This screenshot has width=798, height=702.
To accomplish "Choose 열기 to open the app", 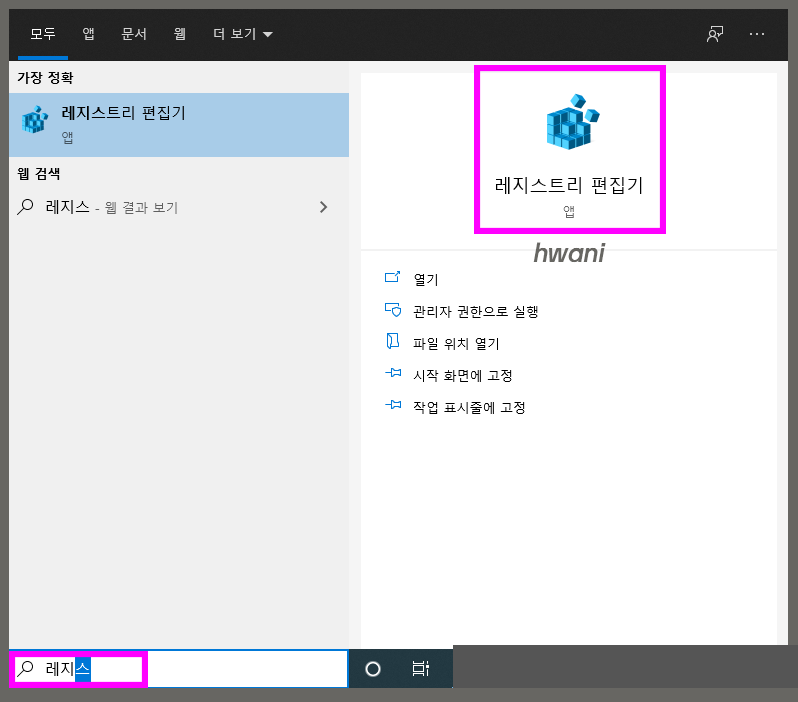I will click(x=426, y=279).
